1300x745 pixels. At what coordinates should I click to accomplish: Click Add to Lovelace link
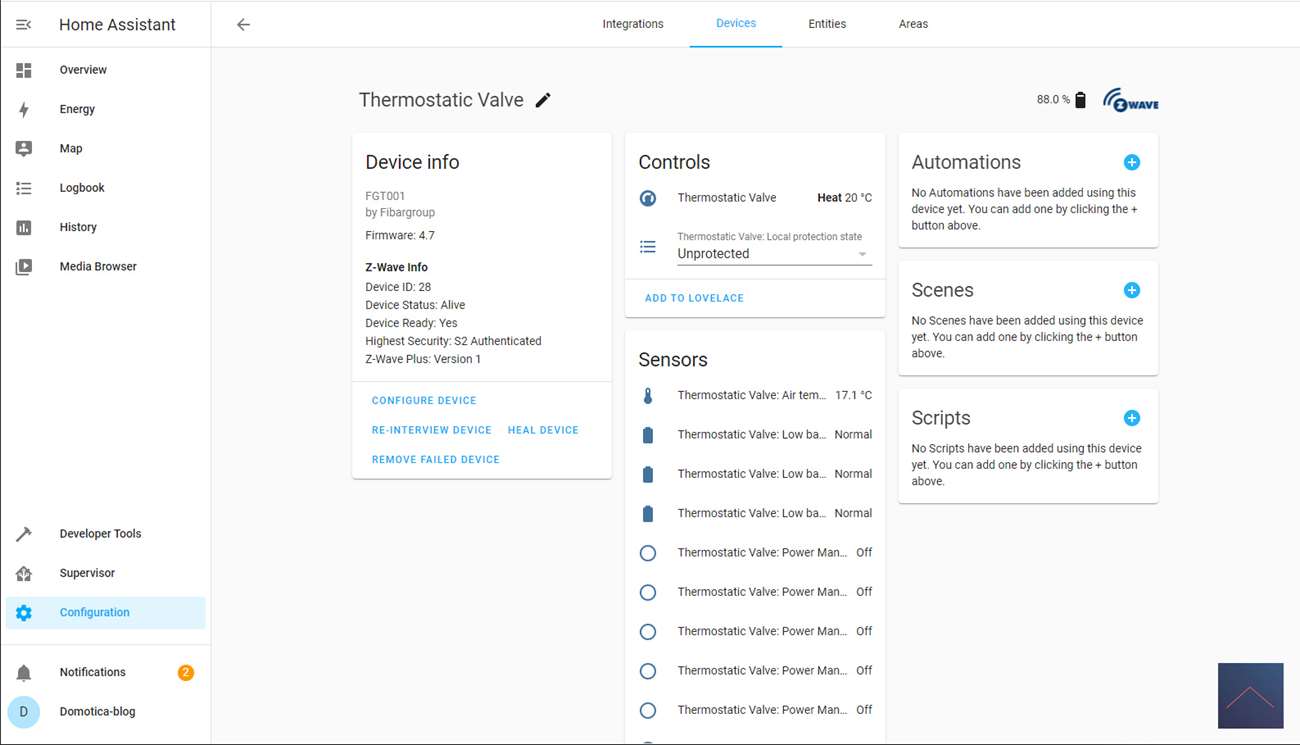[x=694, y=298]
